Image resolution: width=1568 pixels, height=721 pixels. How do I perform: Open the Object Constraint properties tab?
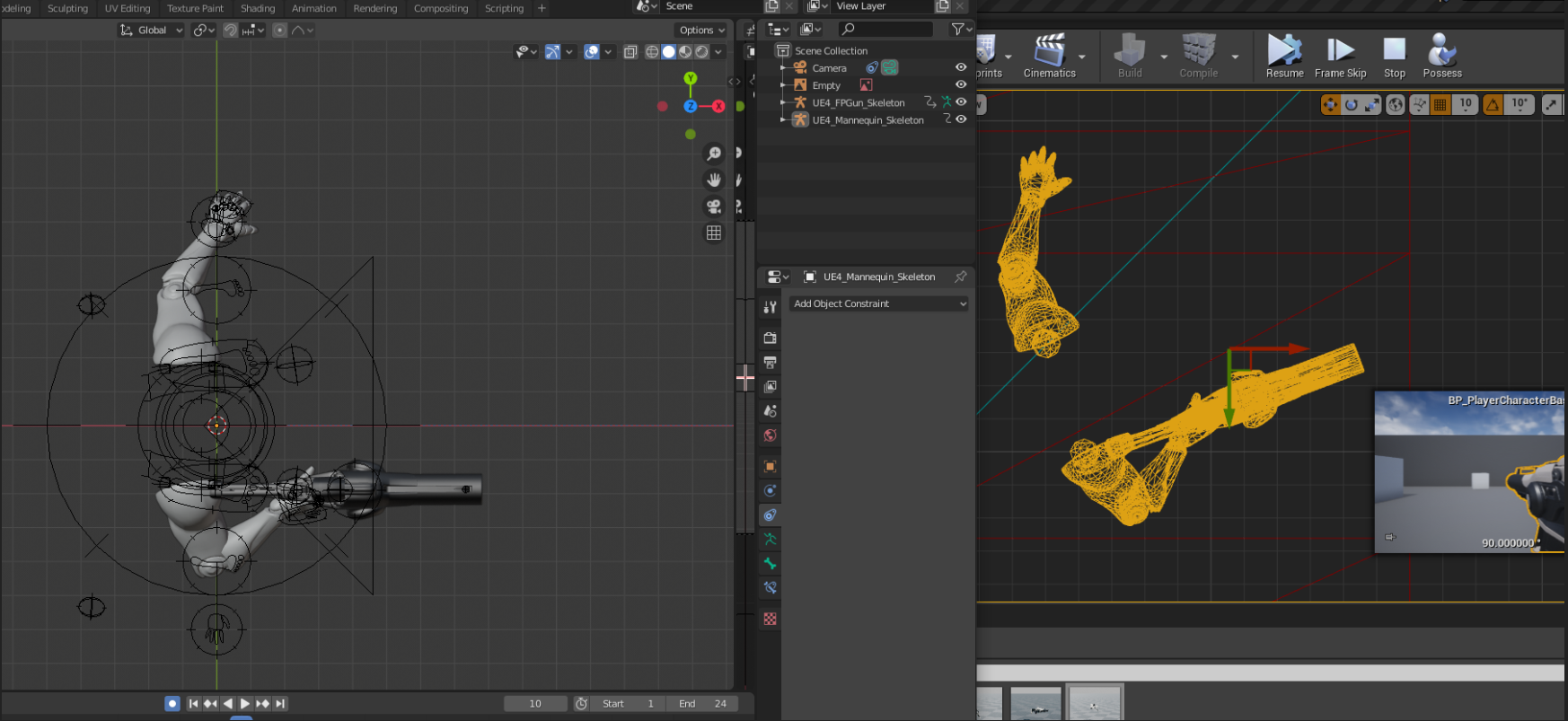[x=770, y=515]
